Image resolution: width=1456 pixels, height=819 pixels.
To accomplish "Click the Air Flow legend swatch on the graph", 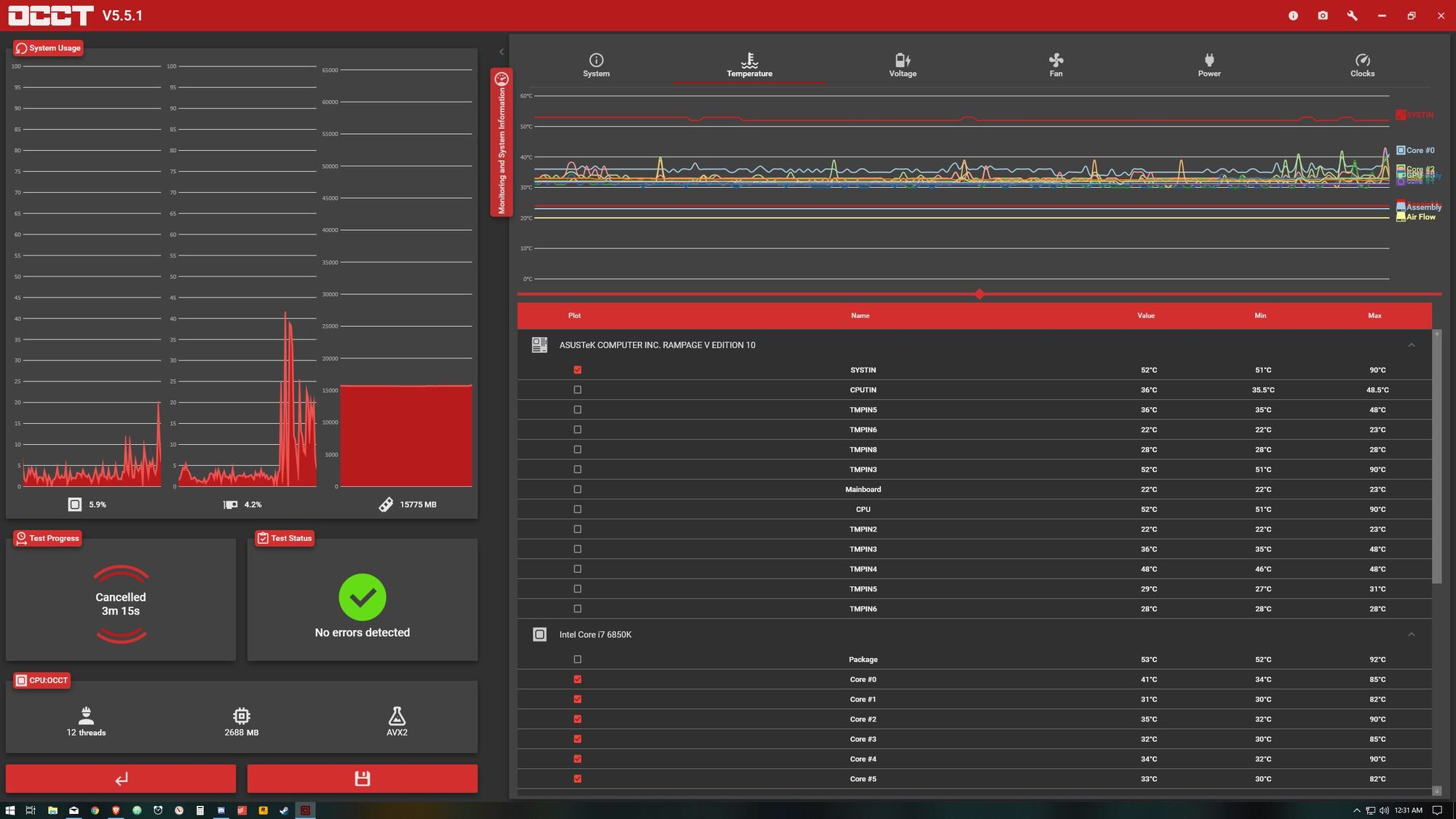I will (1401, 217).
